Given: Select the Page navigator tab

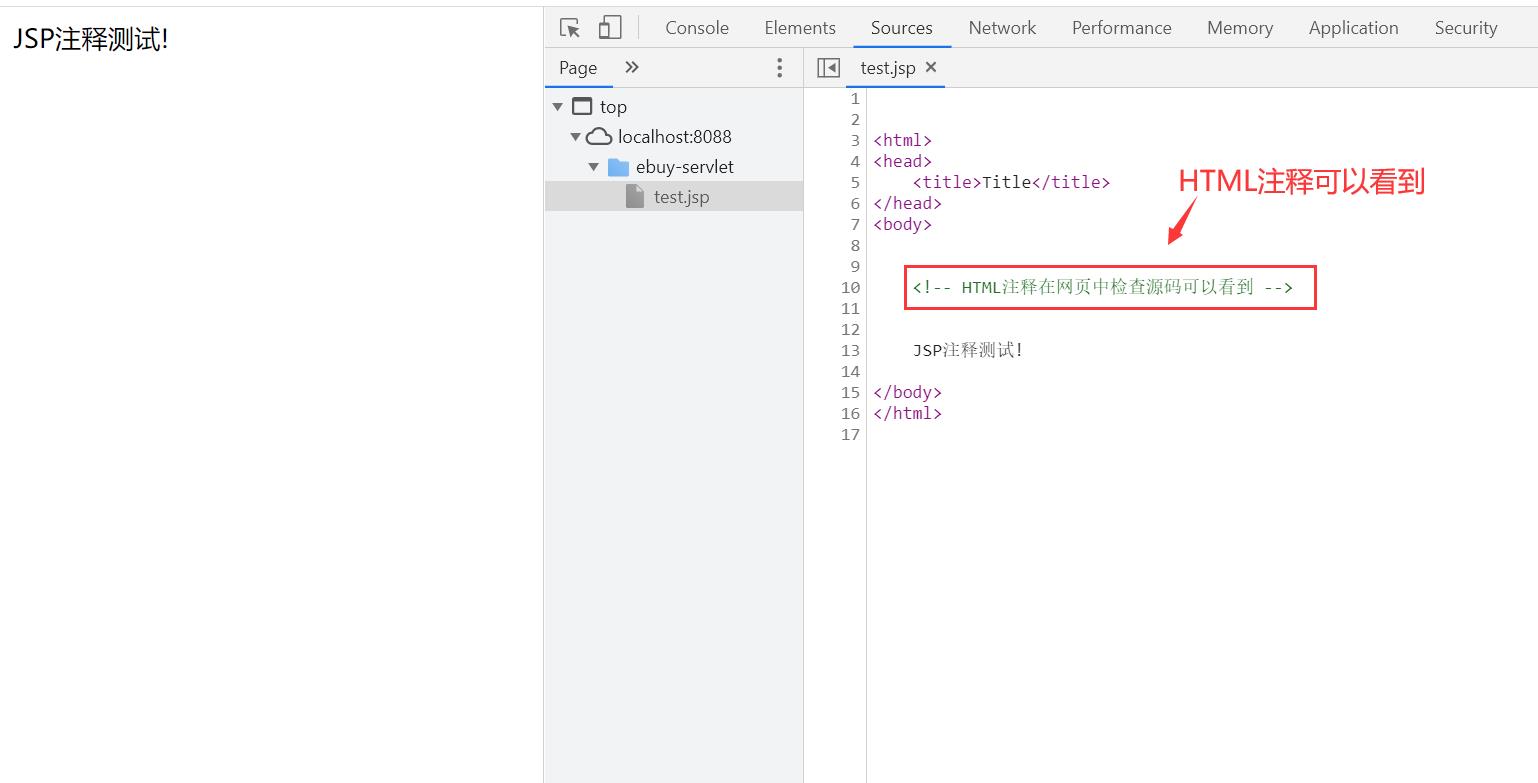Looking at the screenshot, I should tap(578, 68).
